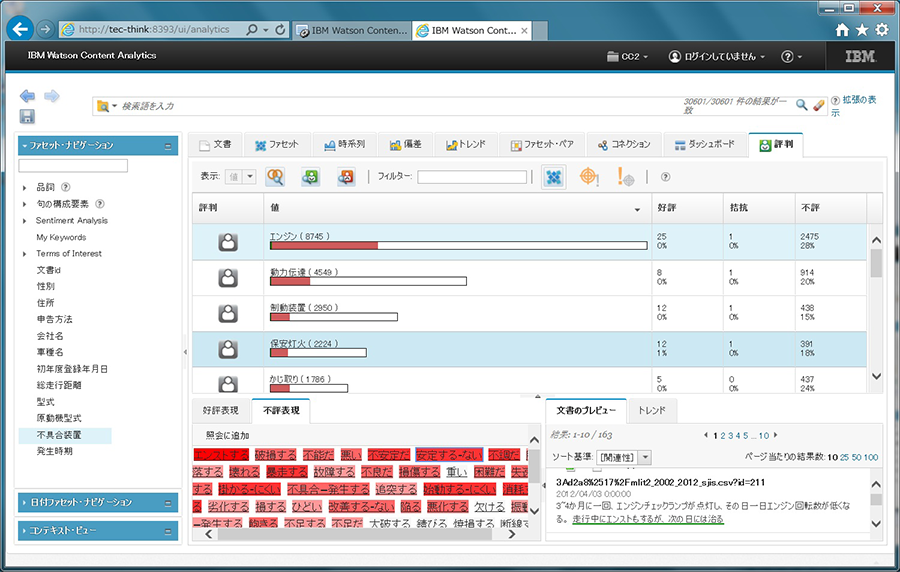Click the 安定する-ない negative expression

[x=449, y=455]
